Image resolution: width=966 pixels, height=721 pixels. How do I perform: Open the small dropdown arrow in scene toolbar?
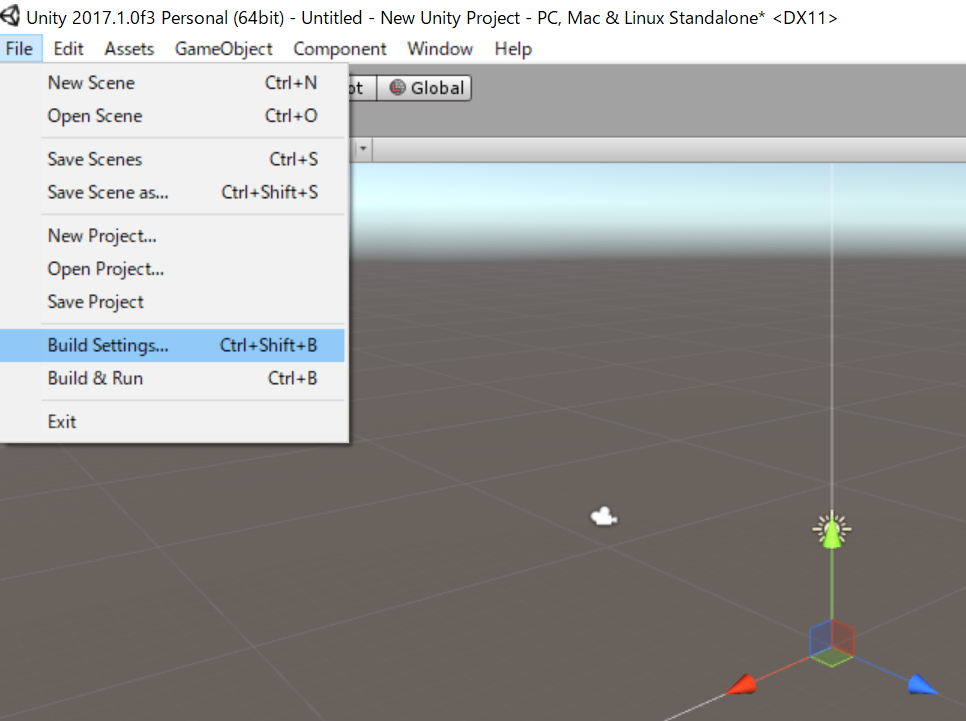pos(363,149)
